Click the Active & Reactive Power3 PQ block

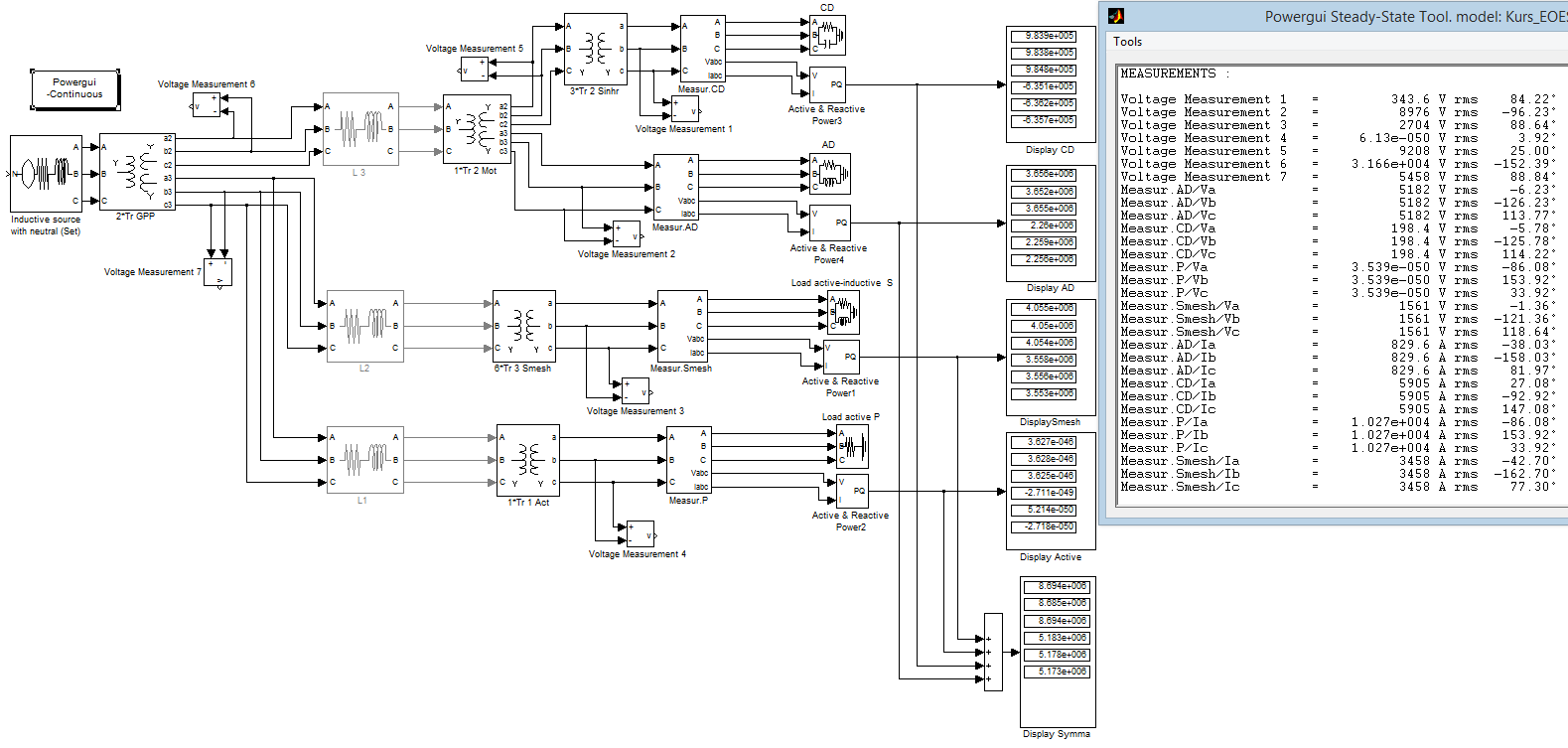(x=827, y=84)
